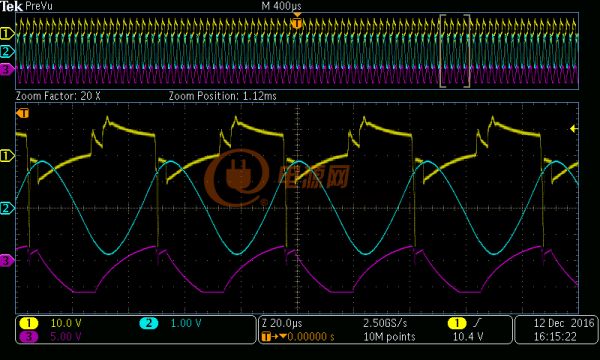The width and height of the screenshot is (600, 360).
Task: Click the M 400µs main timebase label
Action: coord(281,6)
